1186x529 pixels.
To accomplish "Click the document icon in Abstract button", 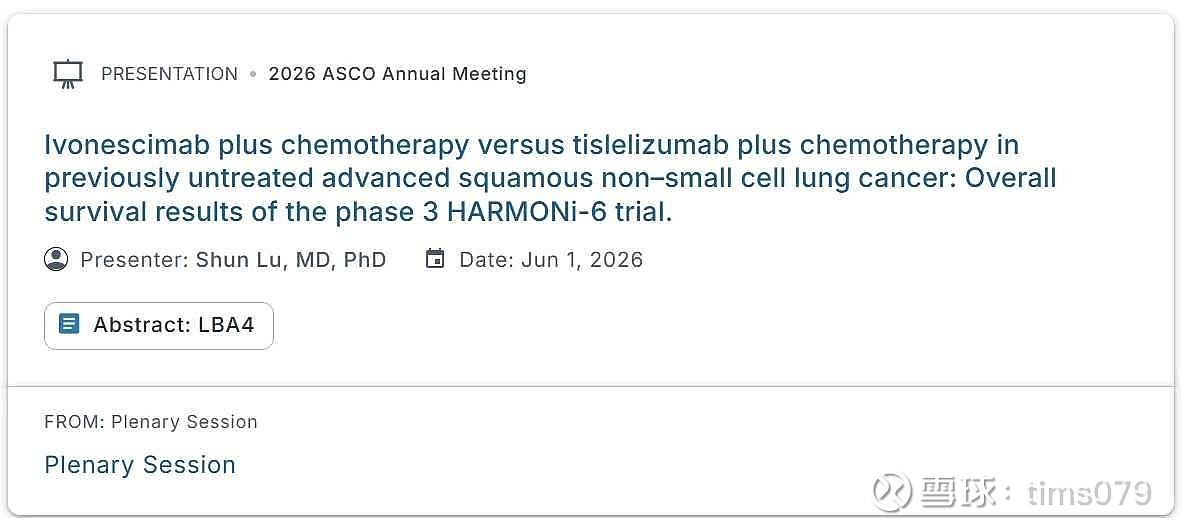I will click(69, 325).
